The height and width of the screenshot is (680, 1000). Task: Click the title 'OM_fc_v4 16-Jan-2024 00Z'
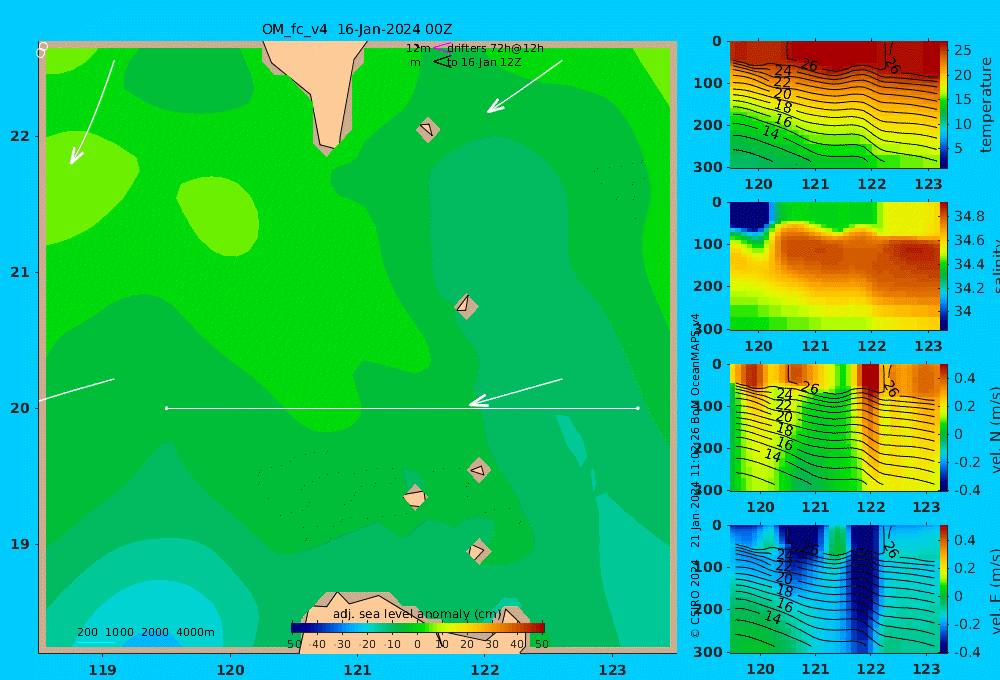(357, 29)
